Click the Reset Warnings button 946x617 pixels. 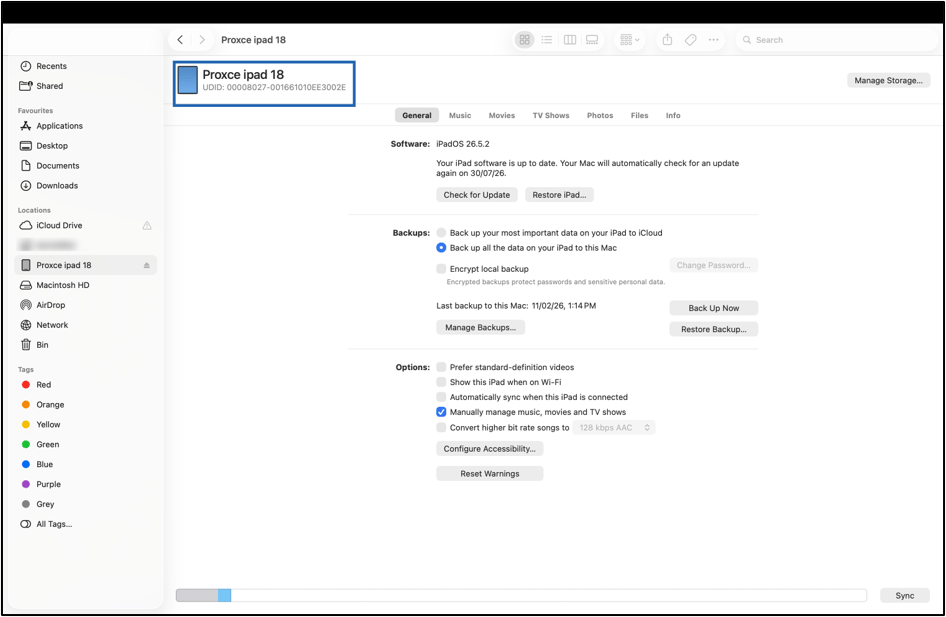pos(489,474)
